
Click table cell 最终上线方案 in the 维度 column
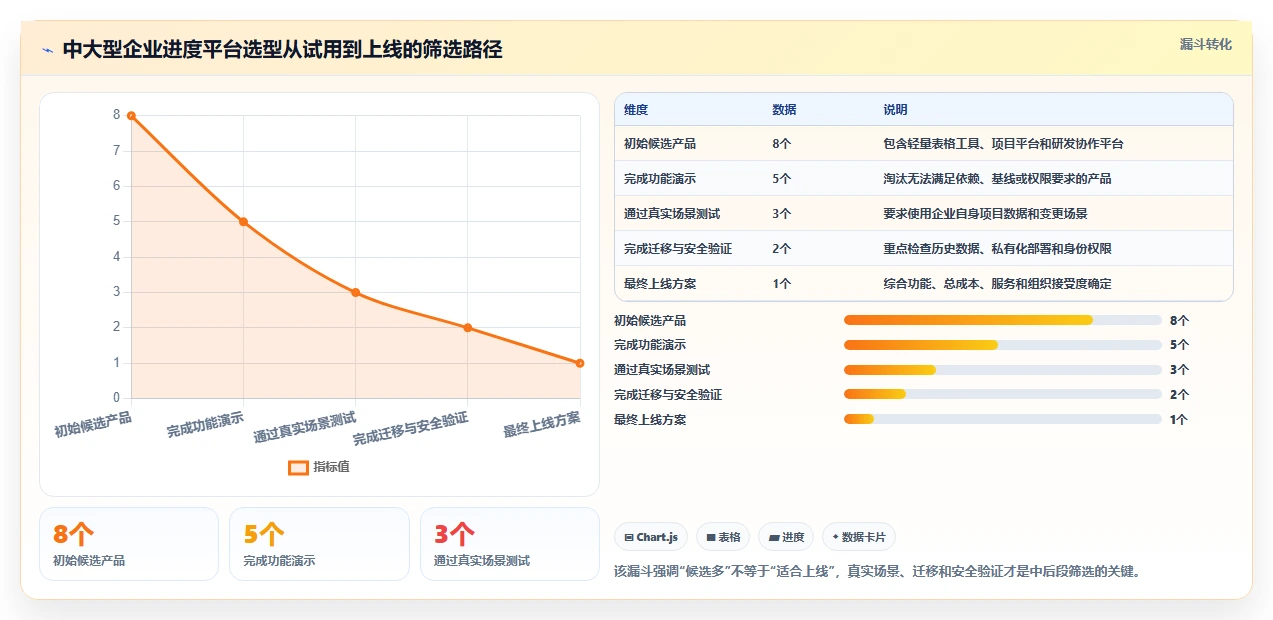(x=660, y=284)
